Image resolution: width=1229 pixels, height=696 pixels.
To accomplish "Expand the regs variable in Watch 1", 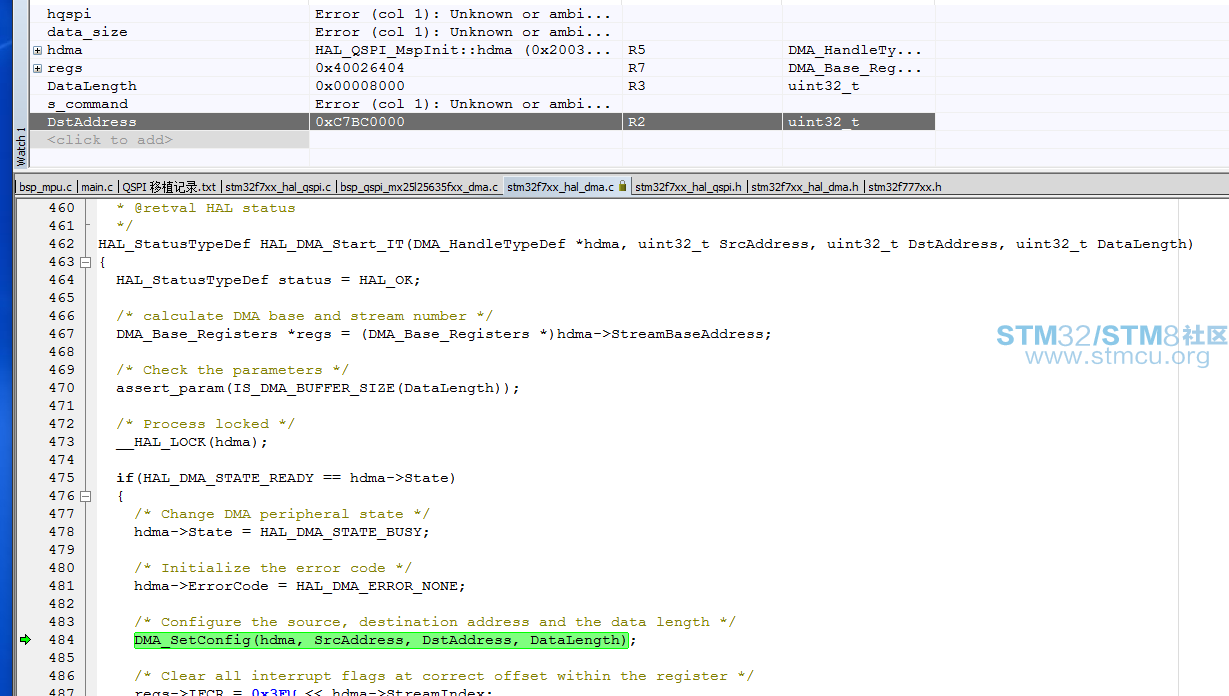I will 38,68.
